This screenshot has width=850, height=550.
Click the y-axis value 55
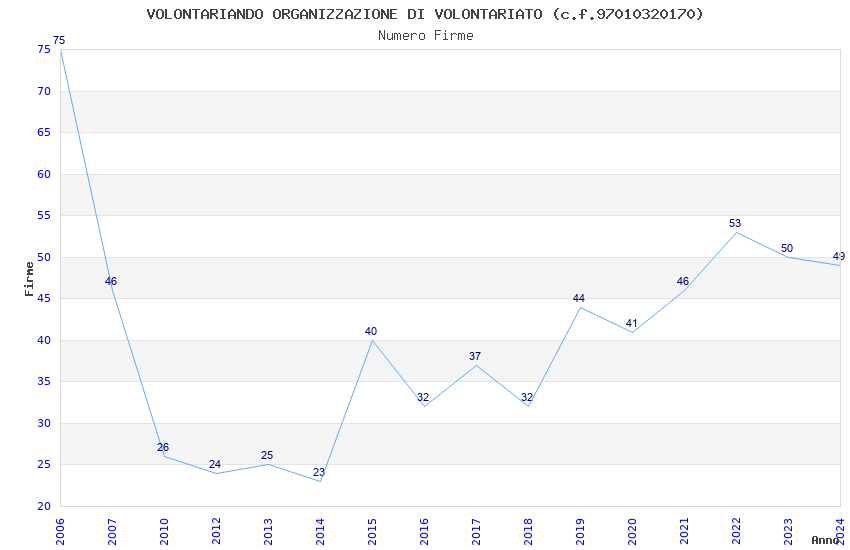(x=44, y=216)
